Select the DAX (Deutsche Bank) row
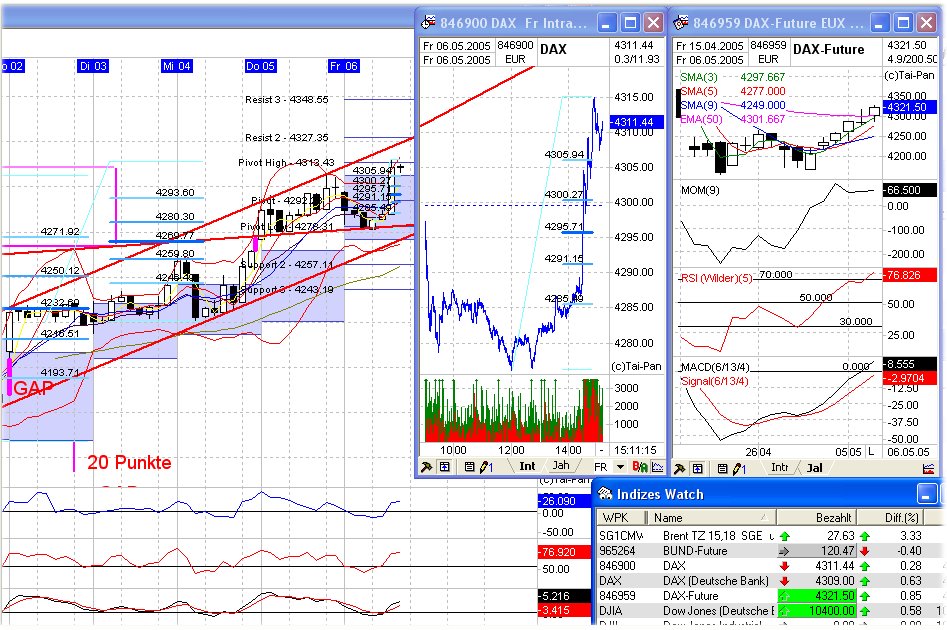 coord(767,581)
